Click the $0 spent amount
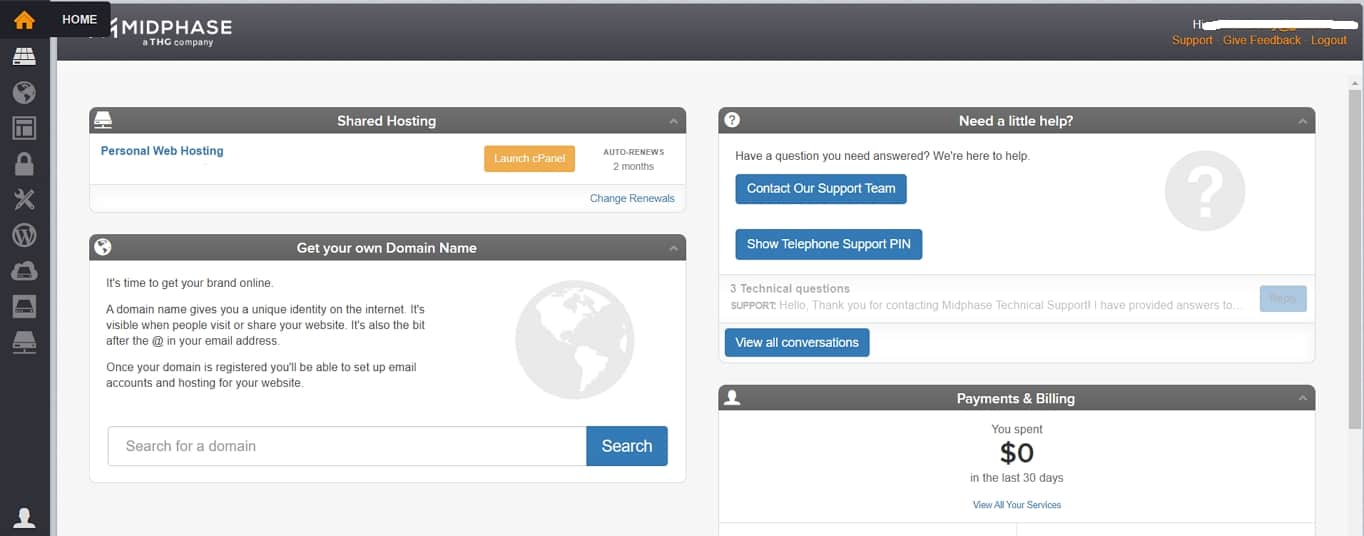The height and width of the screenshot is (536, 1364). (1017, 453)
